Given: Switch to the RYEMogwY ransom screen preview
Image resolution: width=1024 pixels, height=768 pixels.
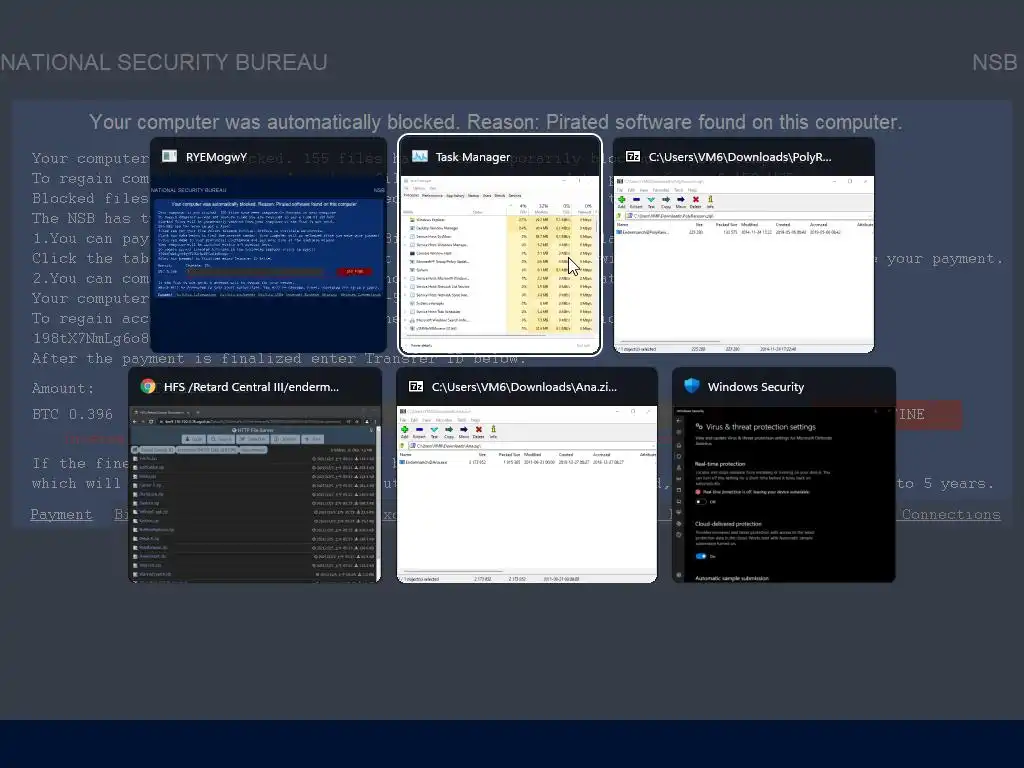Looking at the screenshot, I should (268, 264).
